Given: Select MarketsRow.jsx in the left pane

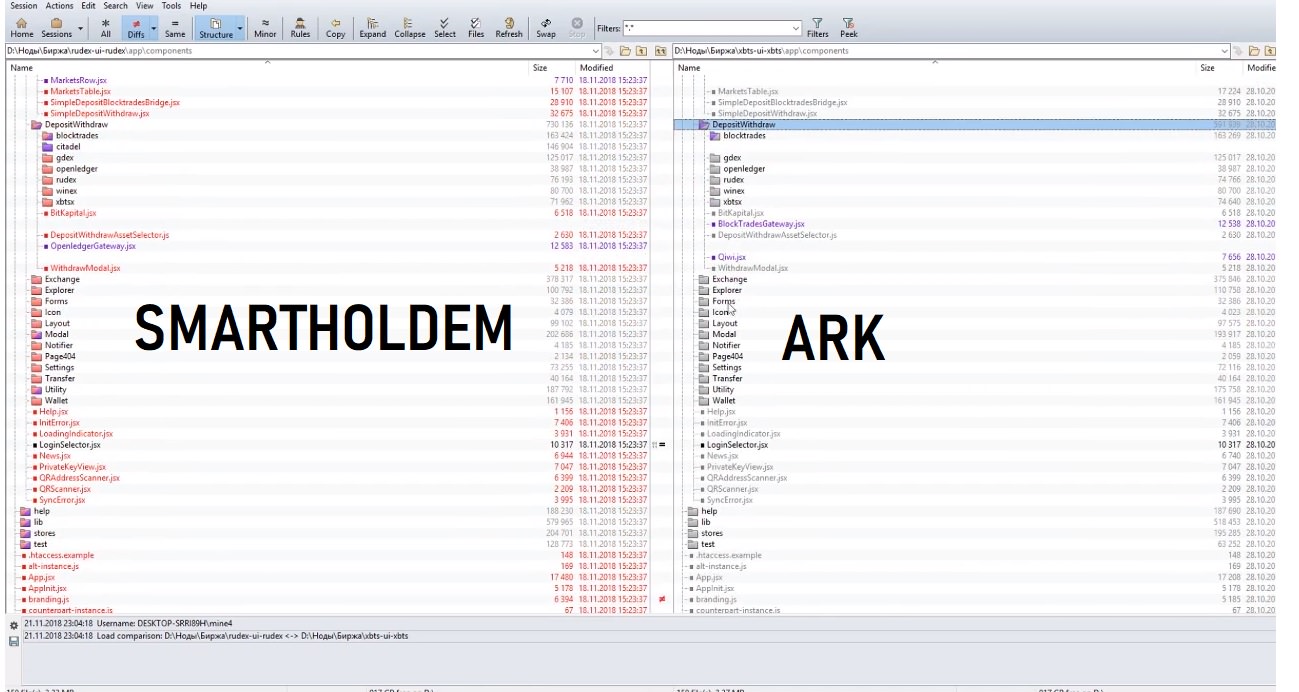Looking at the screenshot, I should (79, 80).
